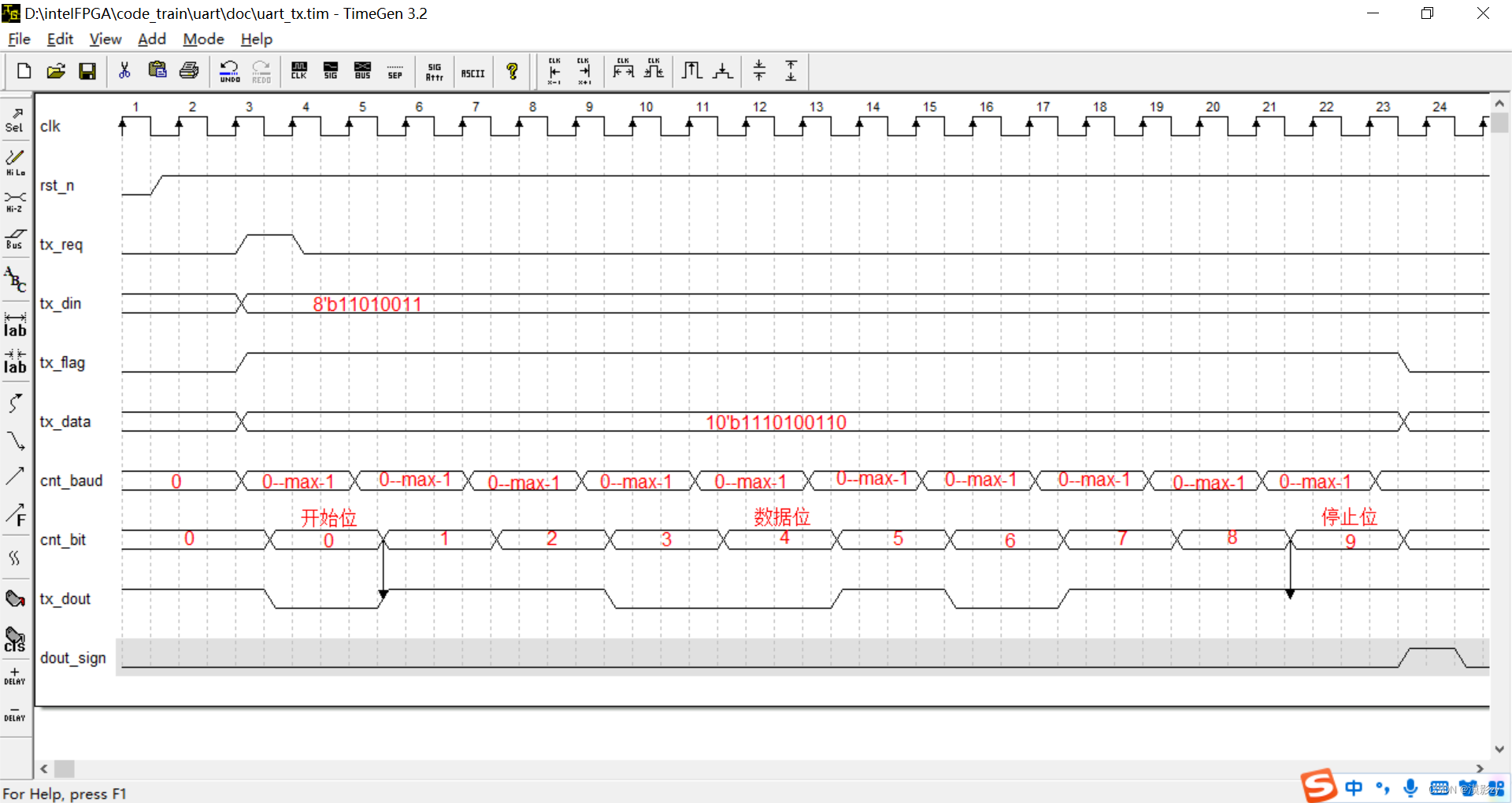Click the CLK x-1 toolbar icon
The height and width of the screenshot is (803, 1512).
pos(554,71)
